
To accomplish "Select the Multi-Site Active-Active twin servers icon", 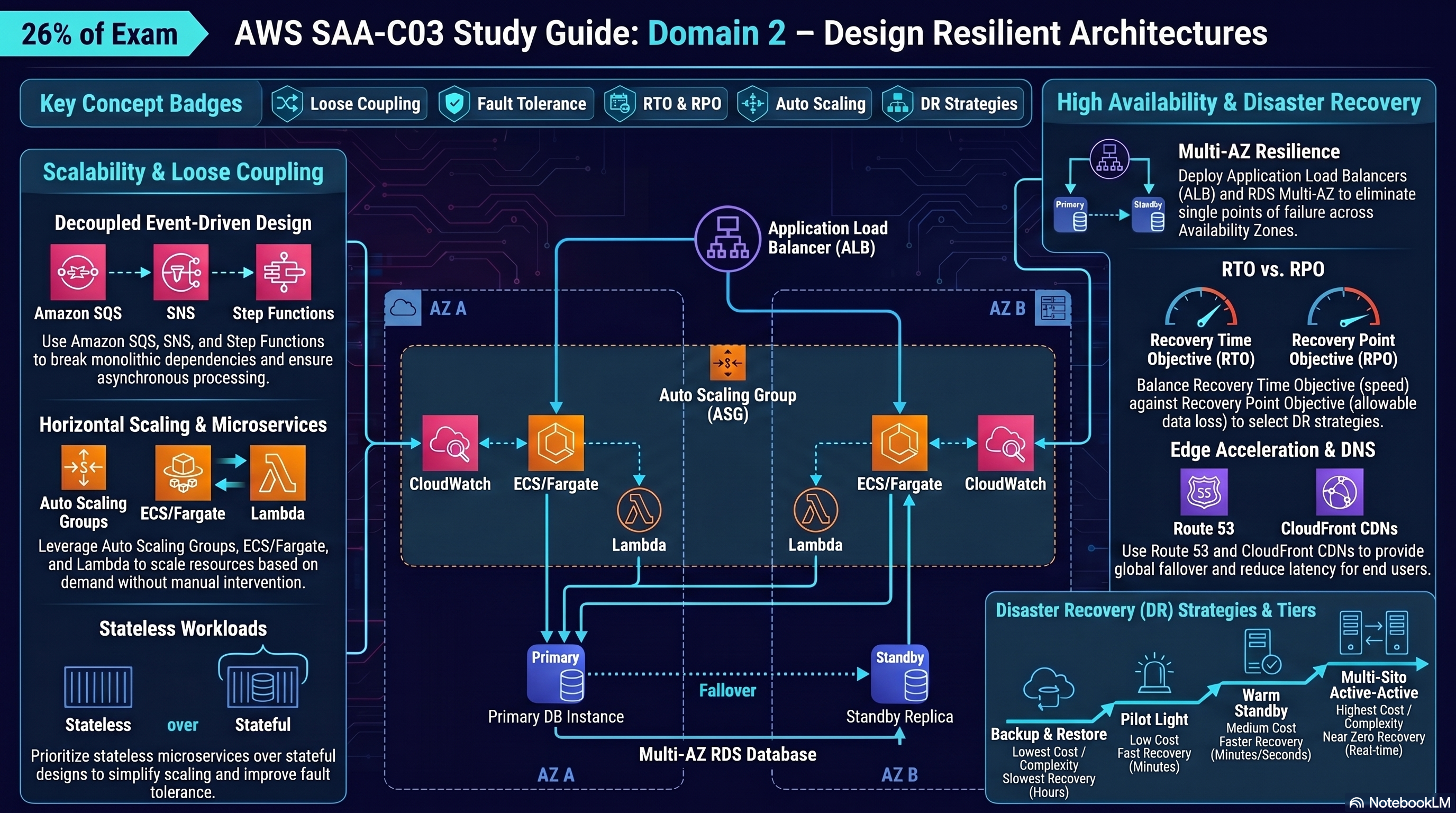I will [1373, 632].
